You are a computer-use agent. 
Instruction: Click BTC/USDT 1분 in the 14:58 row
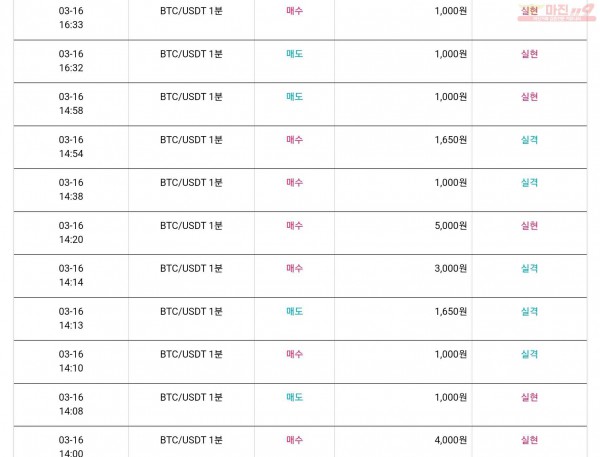[191, 97]
